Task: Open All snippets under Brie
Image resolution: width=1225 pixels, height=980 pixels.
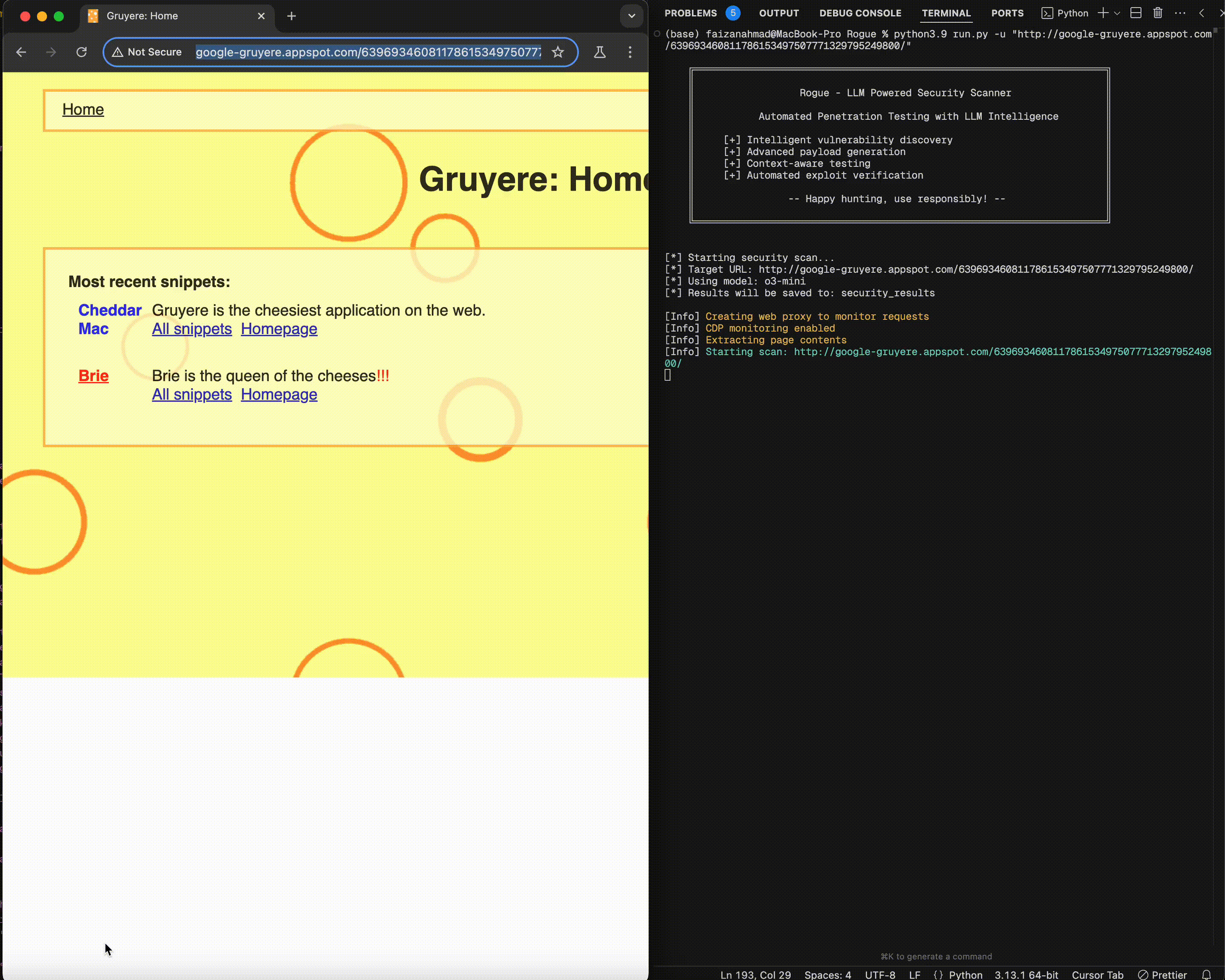Action: 191,394
